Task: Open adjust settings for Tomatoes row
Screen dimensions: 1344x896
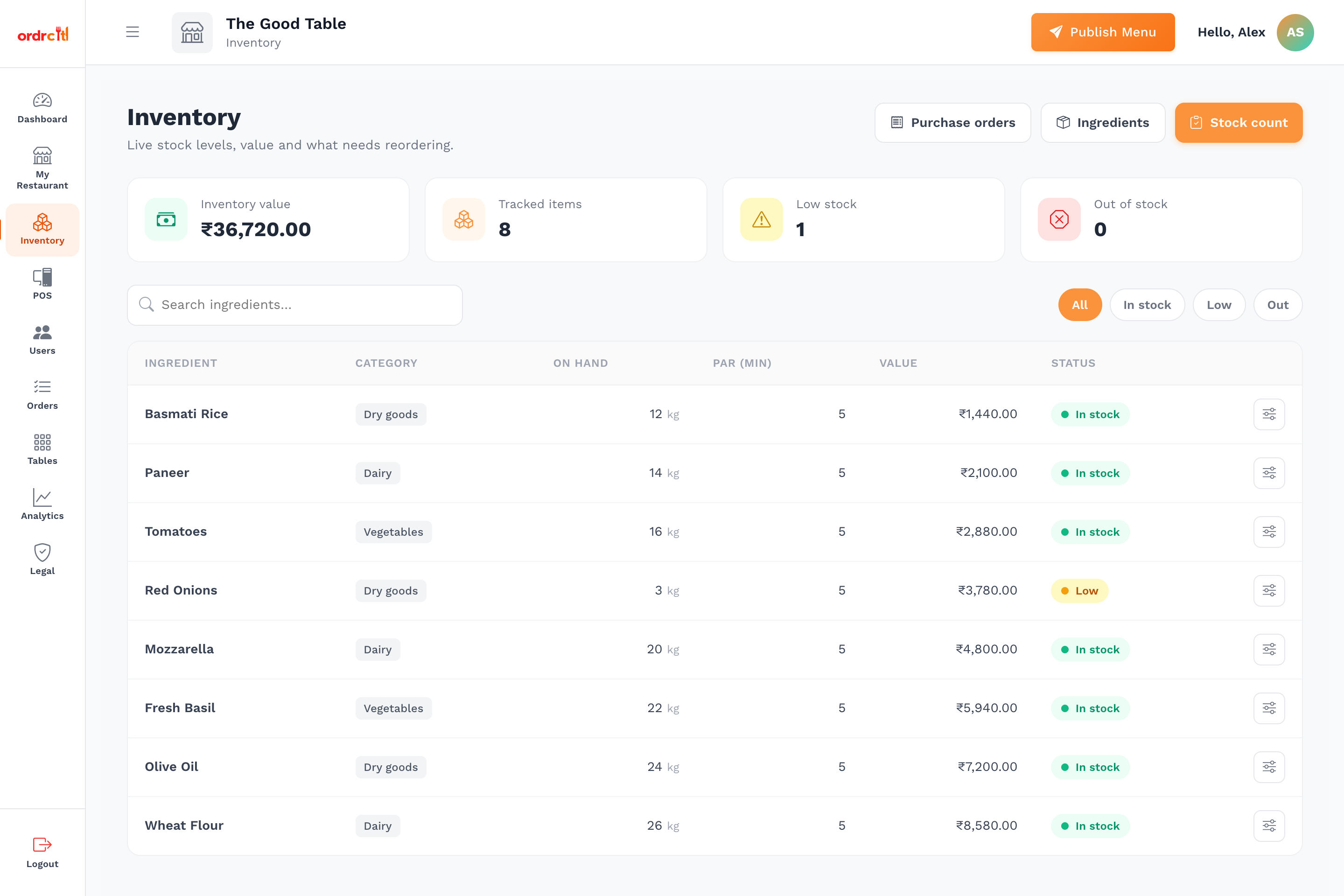Action: (1268, 532)
